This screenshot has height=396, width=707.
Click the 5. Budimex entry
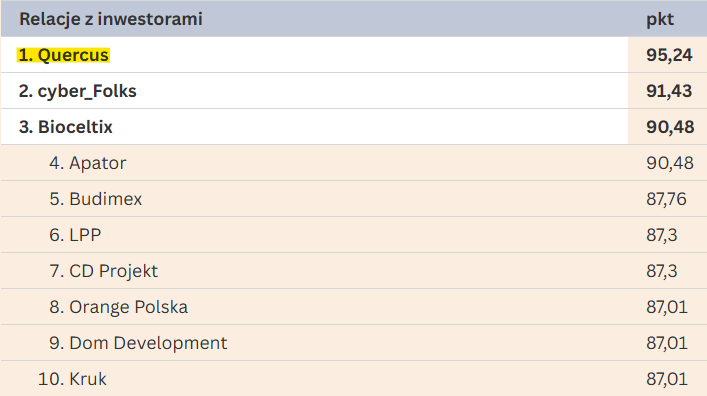click(x=96, y=199)
